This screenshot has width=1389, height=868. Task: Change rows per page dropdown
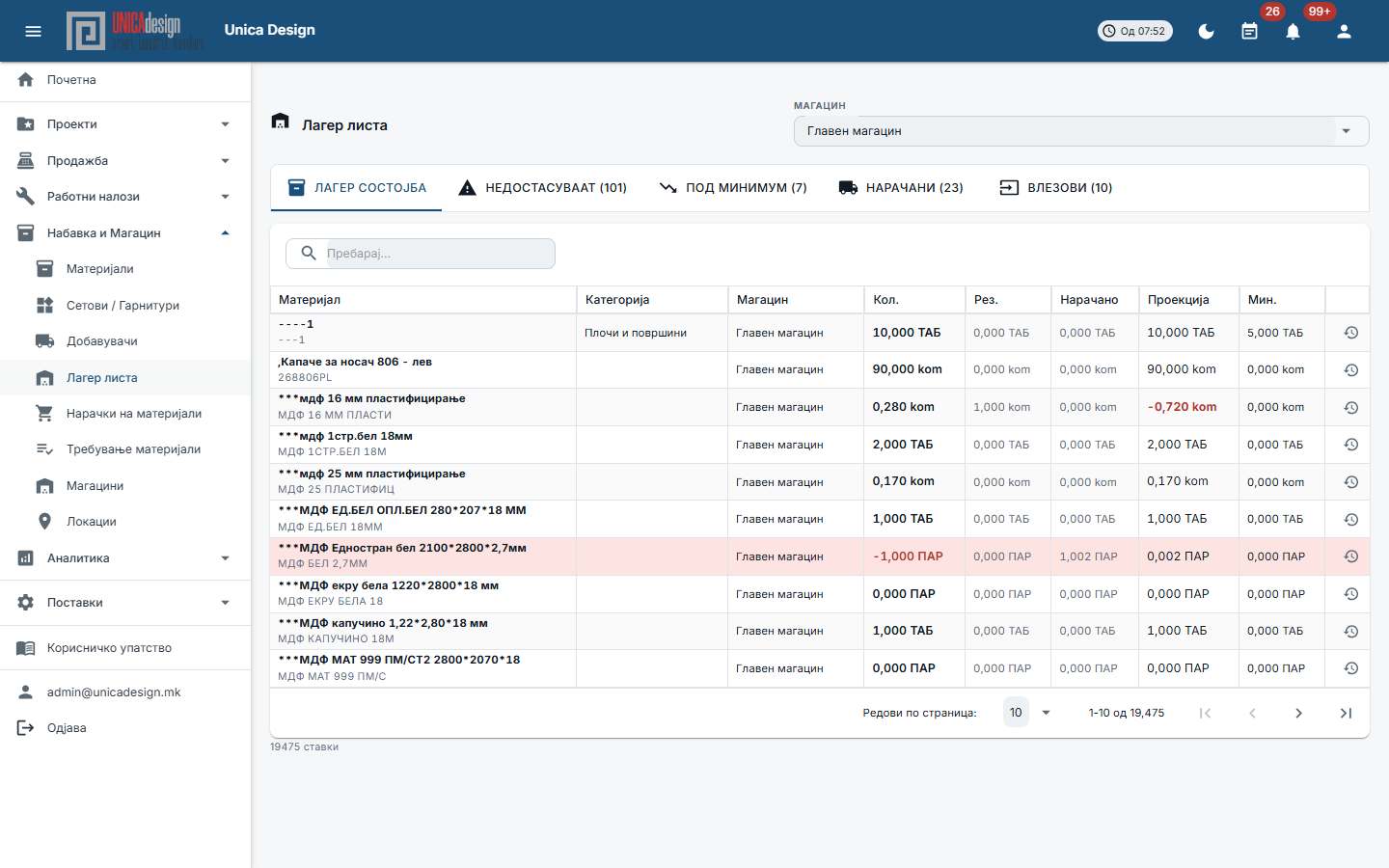tap(1028, 713)
